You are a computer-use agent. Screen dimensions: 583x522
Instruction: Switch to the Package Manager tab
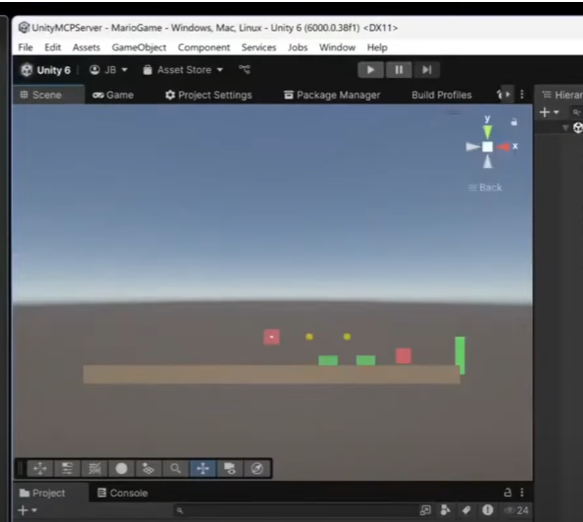point(332,95)
